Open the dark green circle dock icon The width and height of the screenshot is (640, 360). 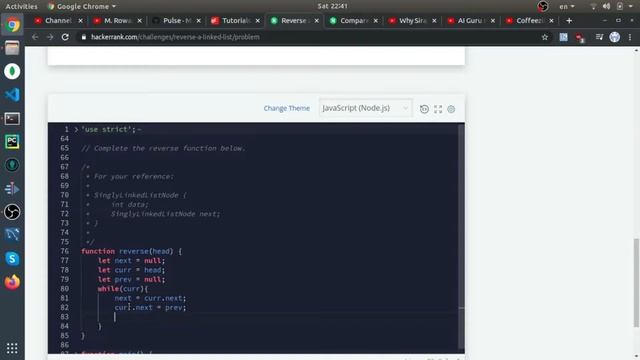pyautogui.click(x=12, y=165)
